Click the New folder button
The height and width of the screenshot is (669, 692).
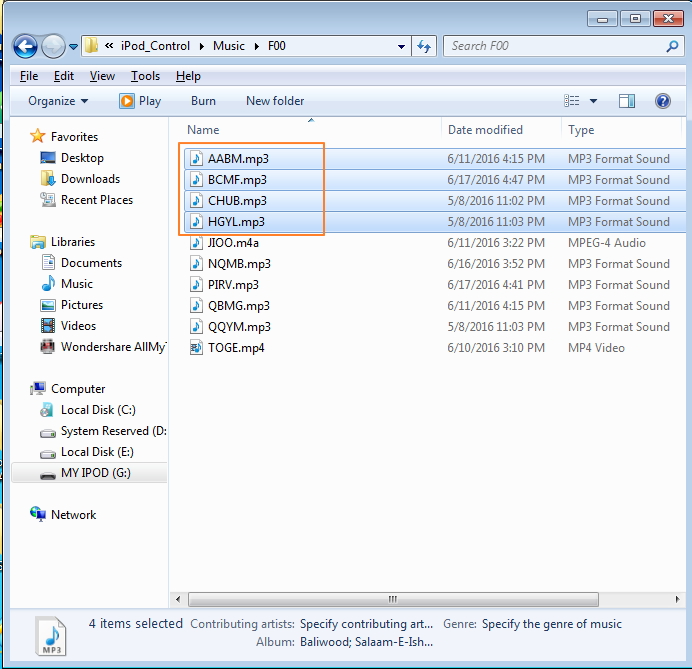click(x=275, y=101)
